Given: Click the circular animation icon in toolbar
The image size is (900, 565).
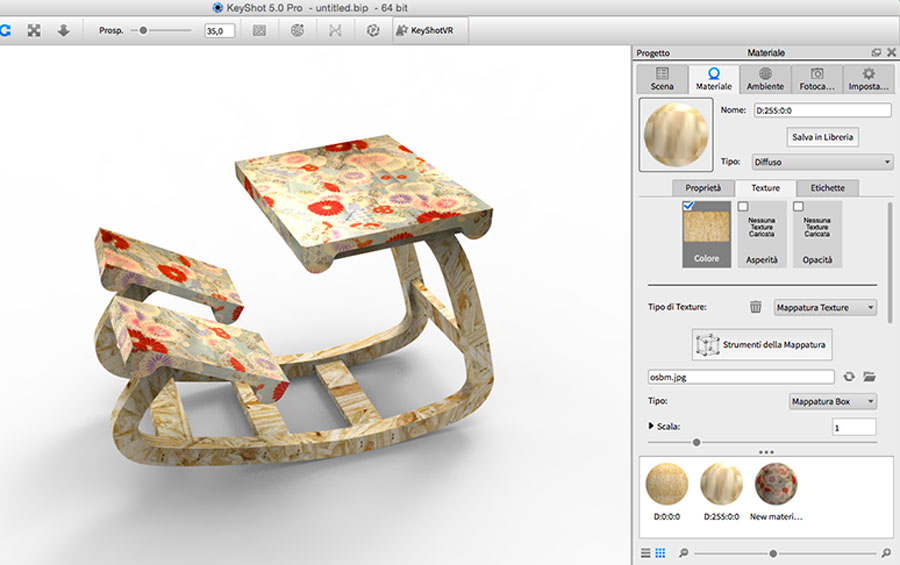Looking at the screenshot, I should [x=373, y=30].
